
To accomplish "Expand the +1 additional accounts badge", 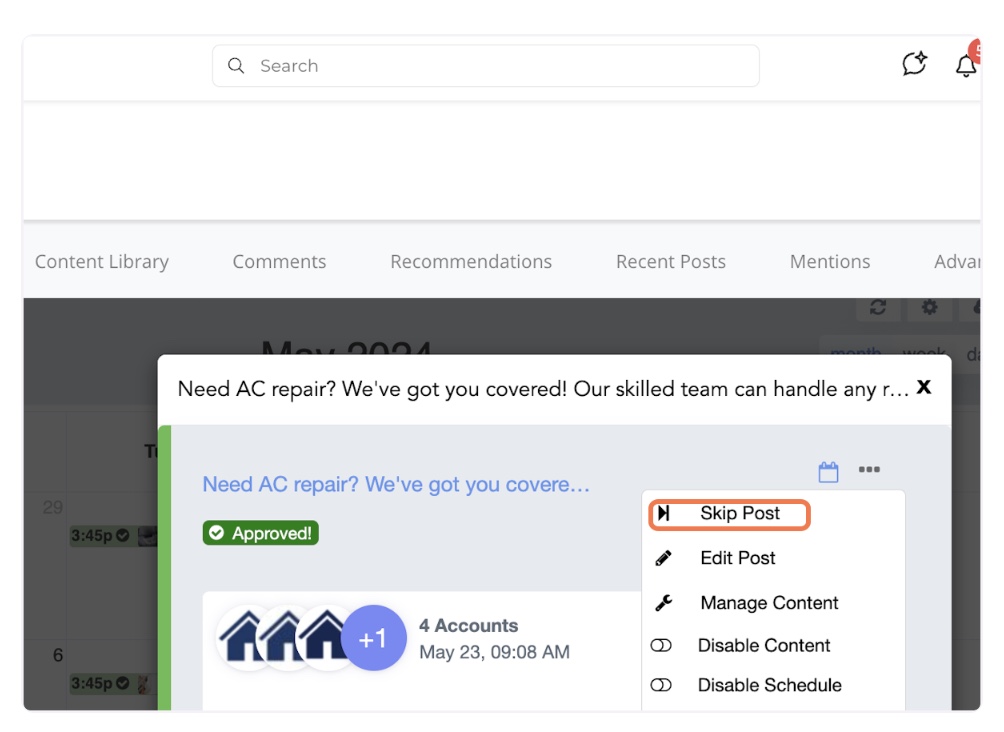I will [x=373, y=638].
